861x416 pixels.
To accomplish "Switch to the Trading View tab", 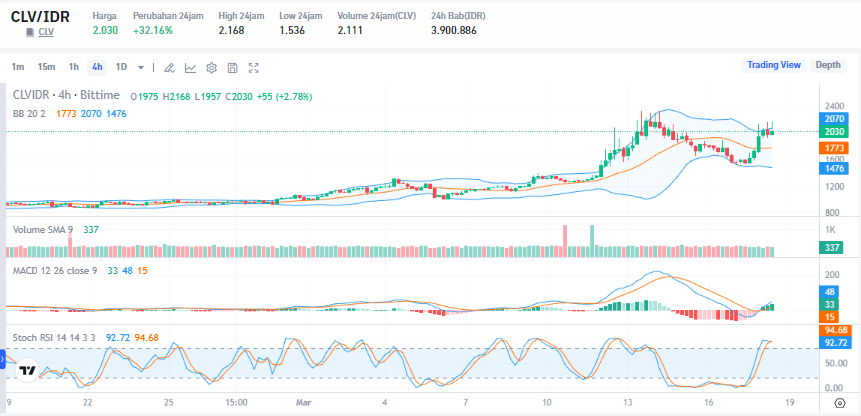I will point(774,65).
